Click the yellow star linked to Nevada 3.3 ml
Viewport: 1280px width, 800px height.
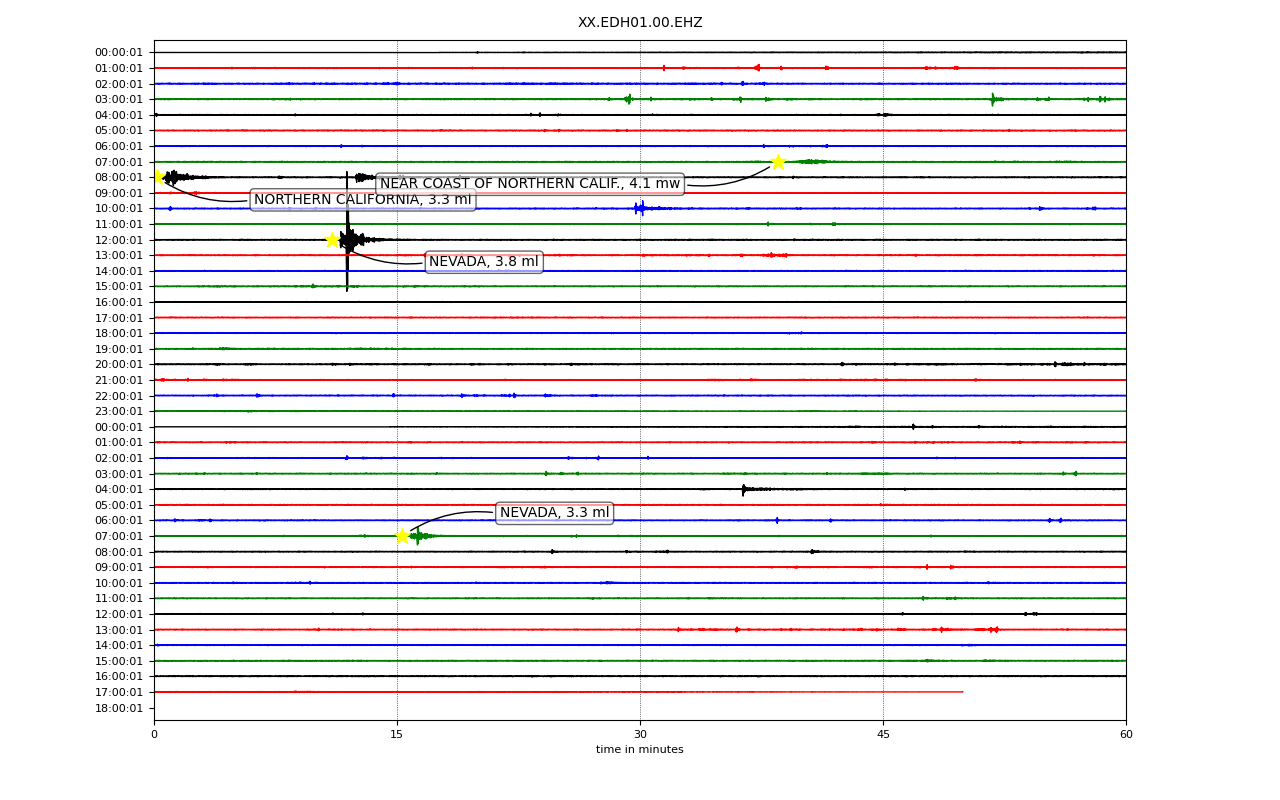coord(402,536)
